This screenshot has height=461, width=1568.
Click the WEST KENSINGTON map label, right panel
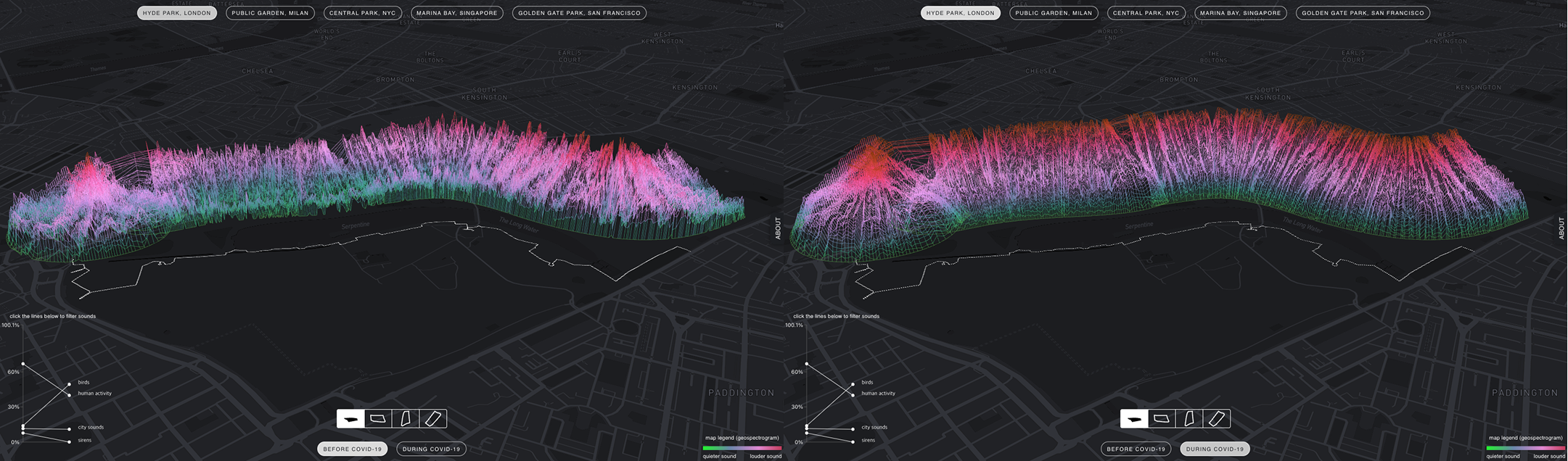click(1446, 38)
